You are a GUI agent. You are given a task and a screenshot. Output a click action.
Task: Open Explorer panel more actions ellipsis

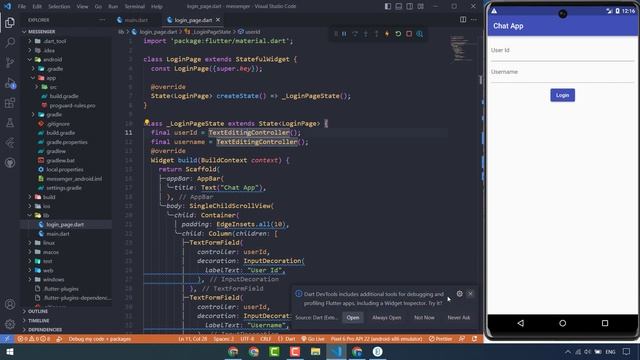102,20
